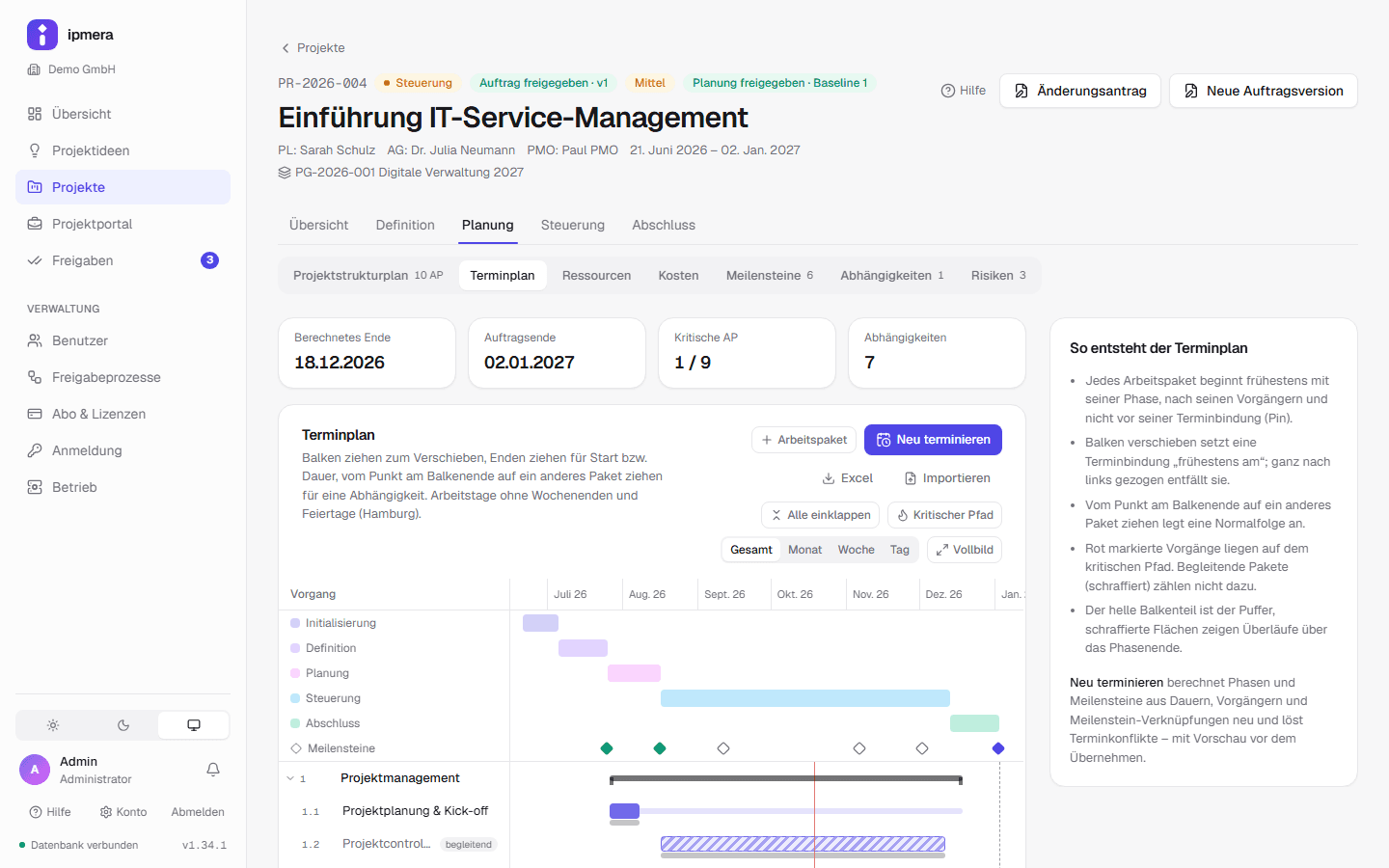Click the notification bell icon
Screen dimensions: 1389x868
coord(213,770)
